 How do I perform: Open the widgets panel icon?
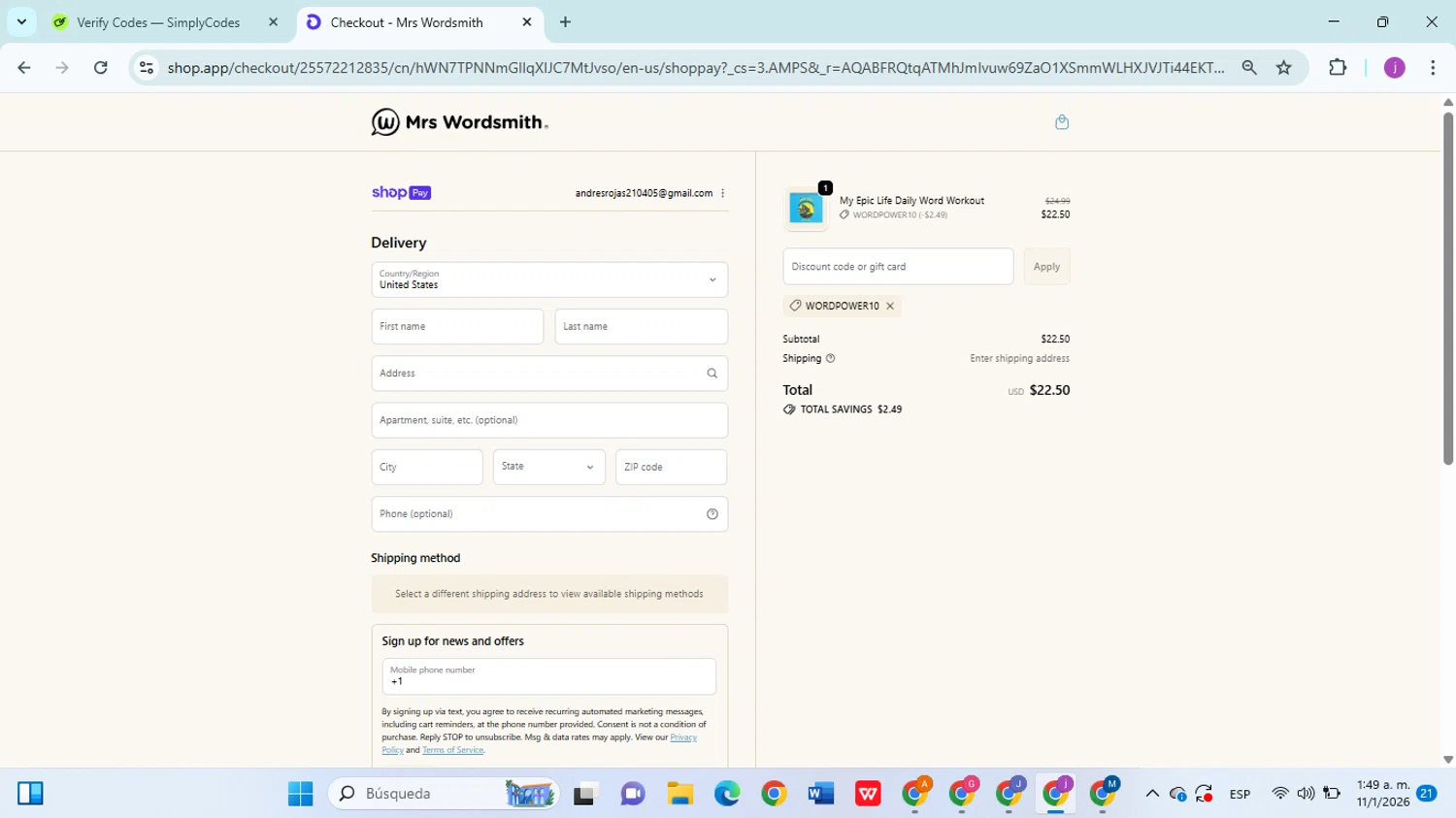[x=30, y=794]
